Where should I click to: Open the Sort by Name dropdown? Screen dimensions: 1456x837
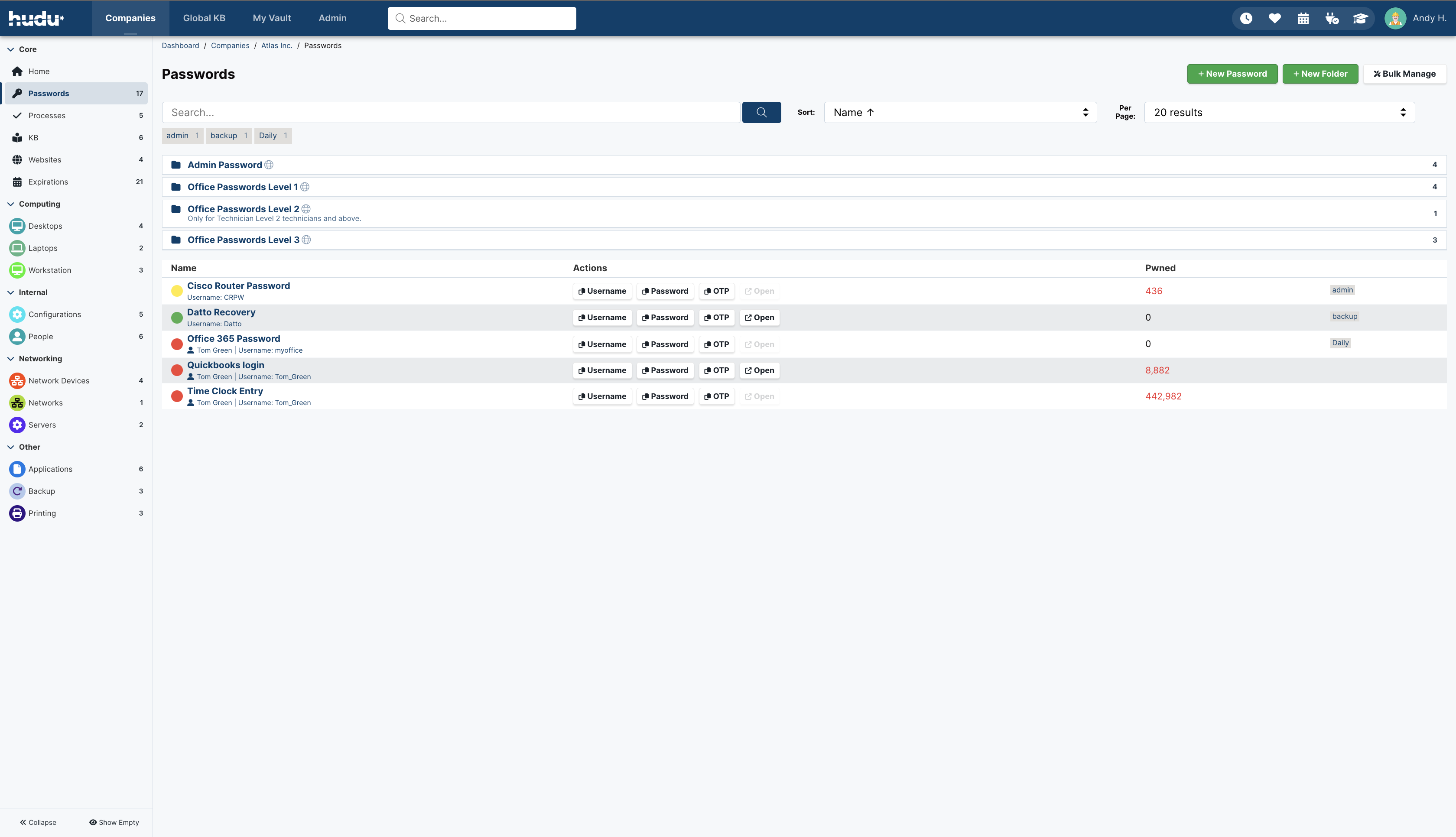click(960, 113)
